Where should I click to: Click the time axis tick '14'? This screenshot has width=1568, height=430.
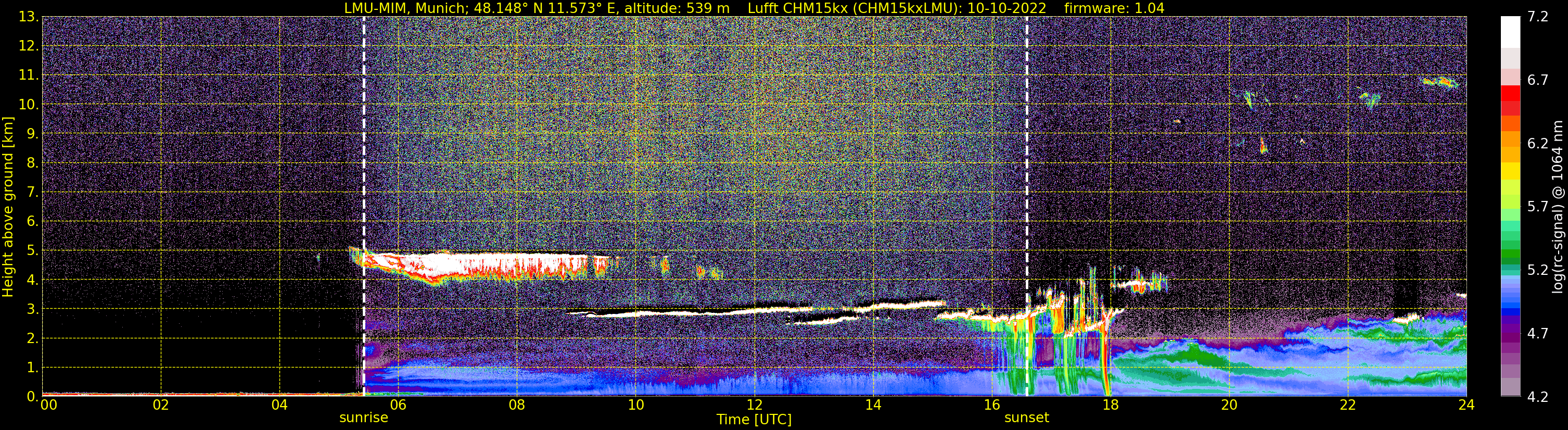pyautogui.click(x=873, y=405)
